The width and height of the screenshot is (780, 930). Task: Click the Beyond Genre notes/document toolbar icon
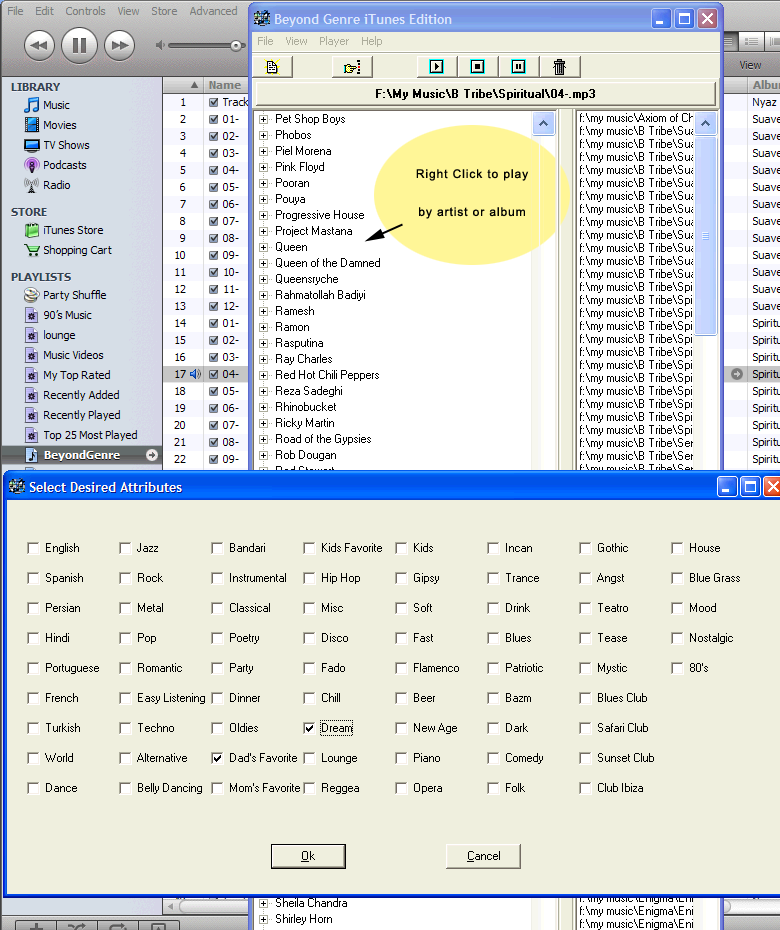pos(272,67)
